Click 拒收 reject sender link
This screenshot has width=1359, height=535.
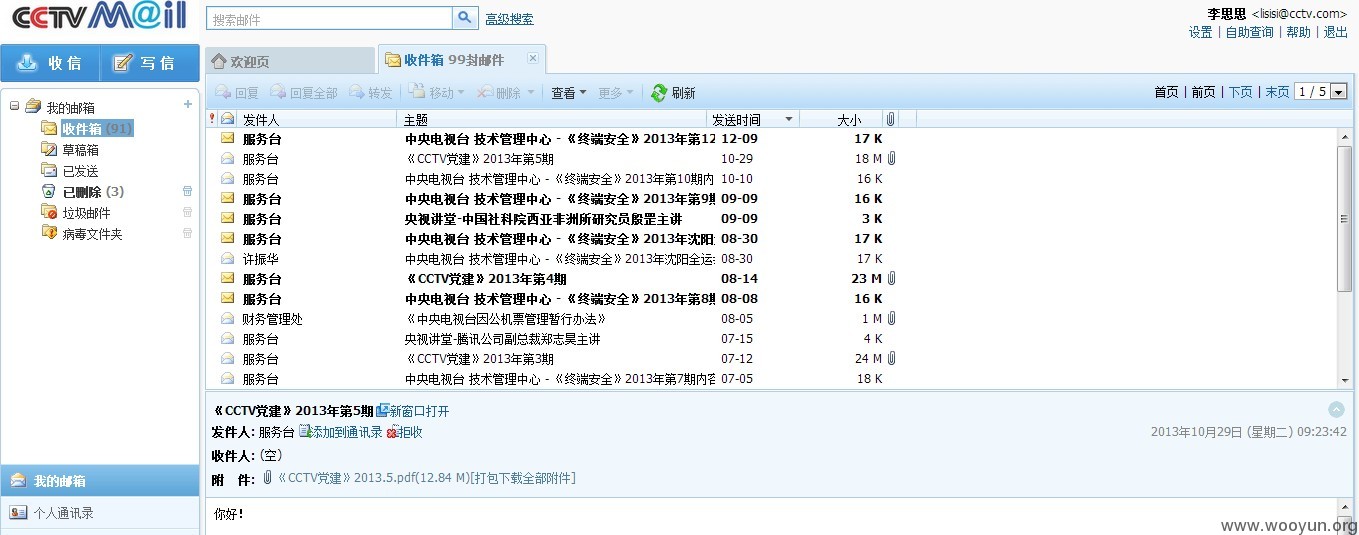click(x=404, y=432)
